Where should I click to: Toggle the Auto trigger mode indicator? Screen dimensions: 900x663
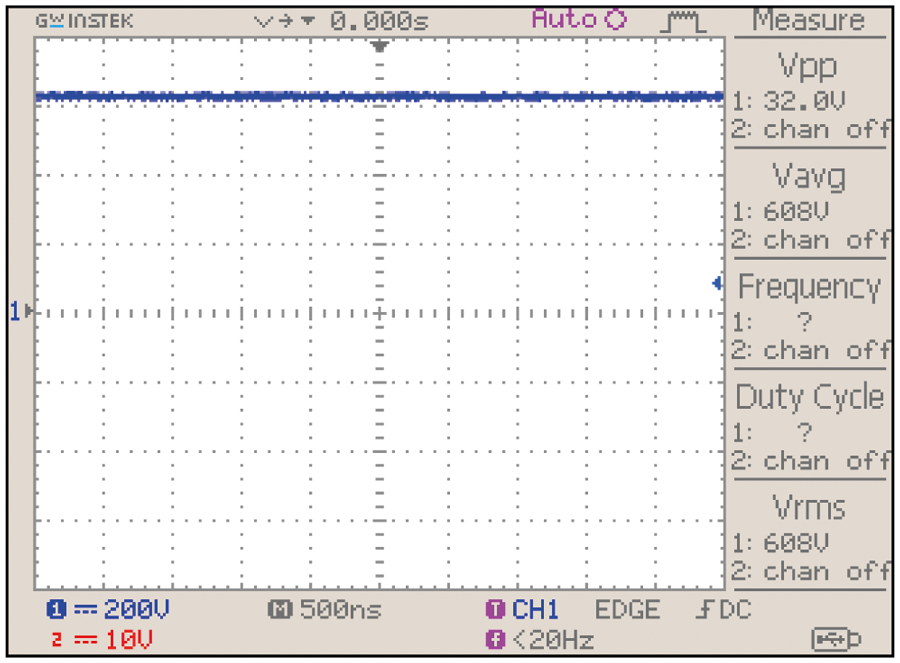tap(578, 20)
